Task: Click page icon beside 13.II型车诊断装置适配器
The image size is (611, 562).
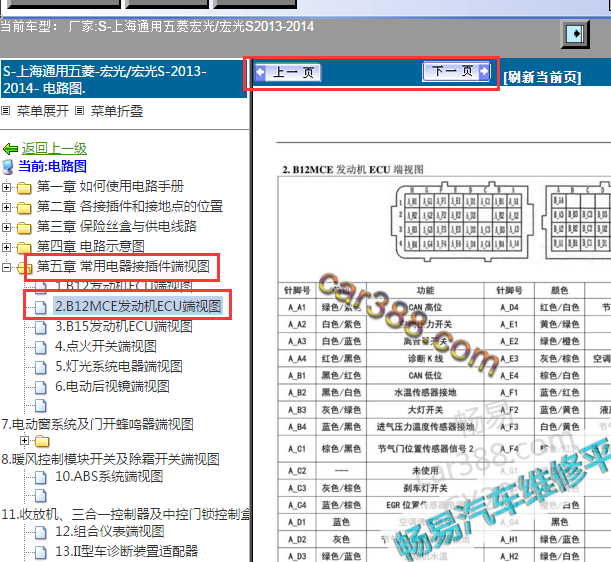Action: 41,552
